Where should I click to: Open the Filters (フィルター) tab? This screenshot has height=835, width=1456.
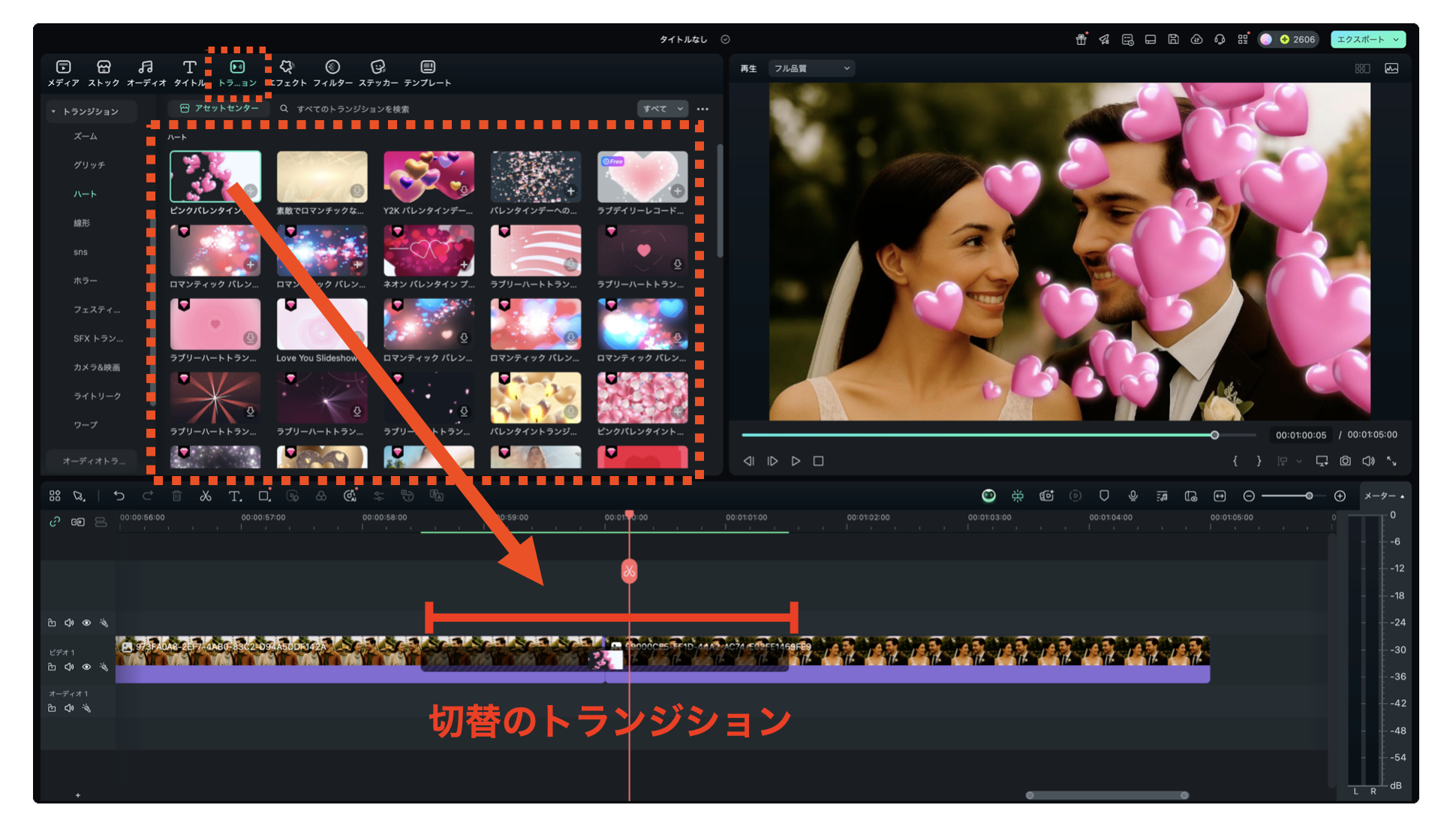332,74
